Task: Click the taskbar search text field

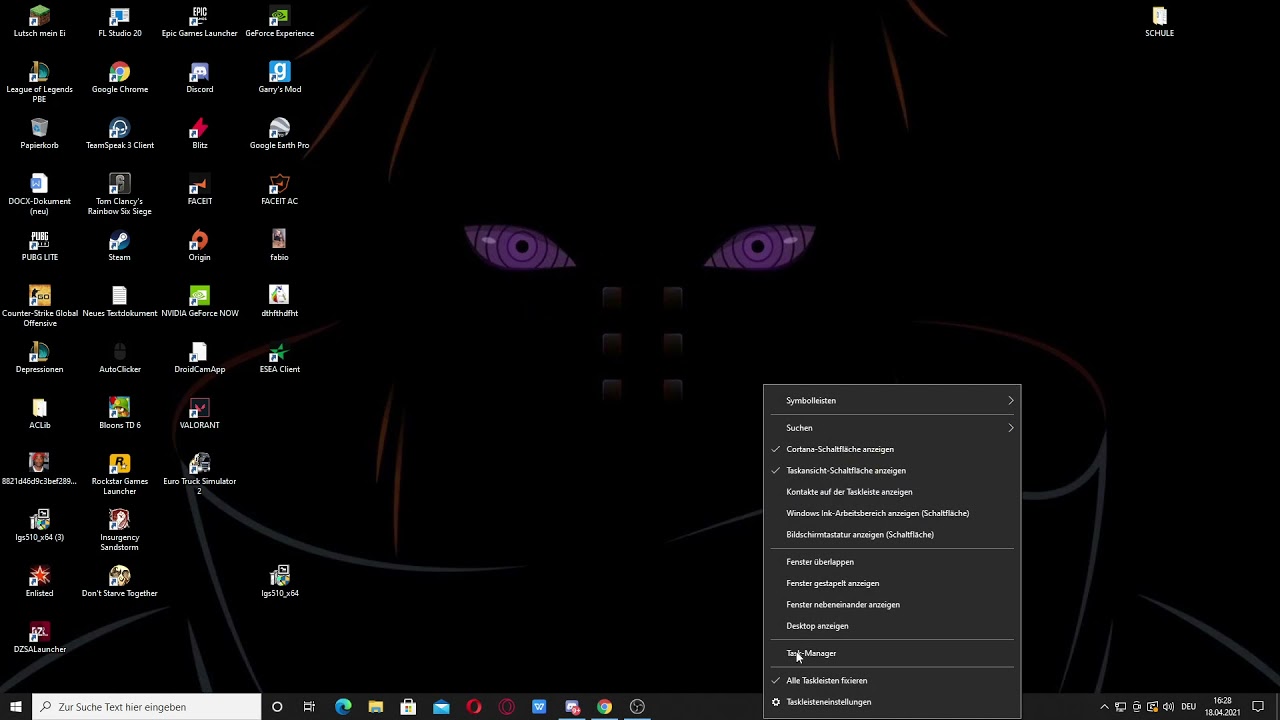Action: 147,707
